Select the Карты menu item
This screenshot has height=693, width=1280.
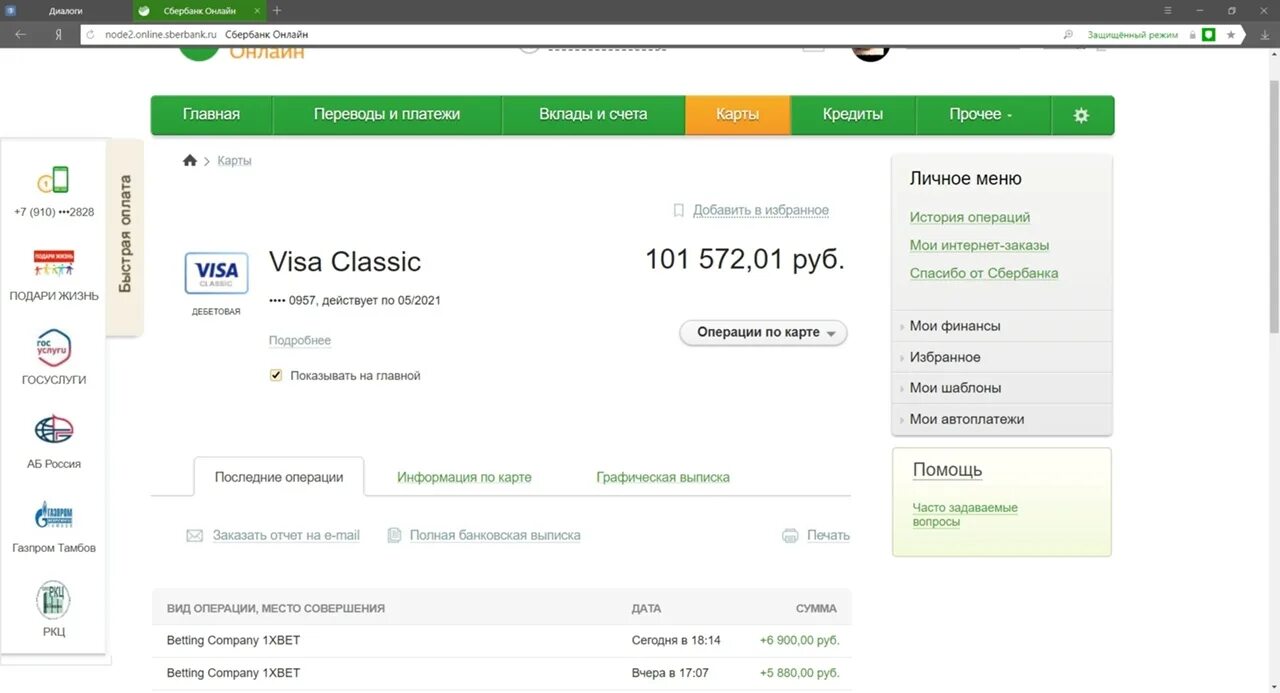point(737,115)
